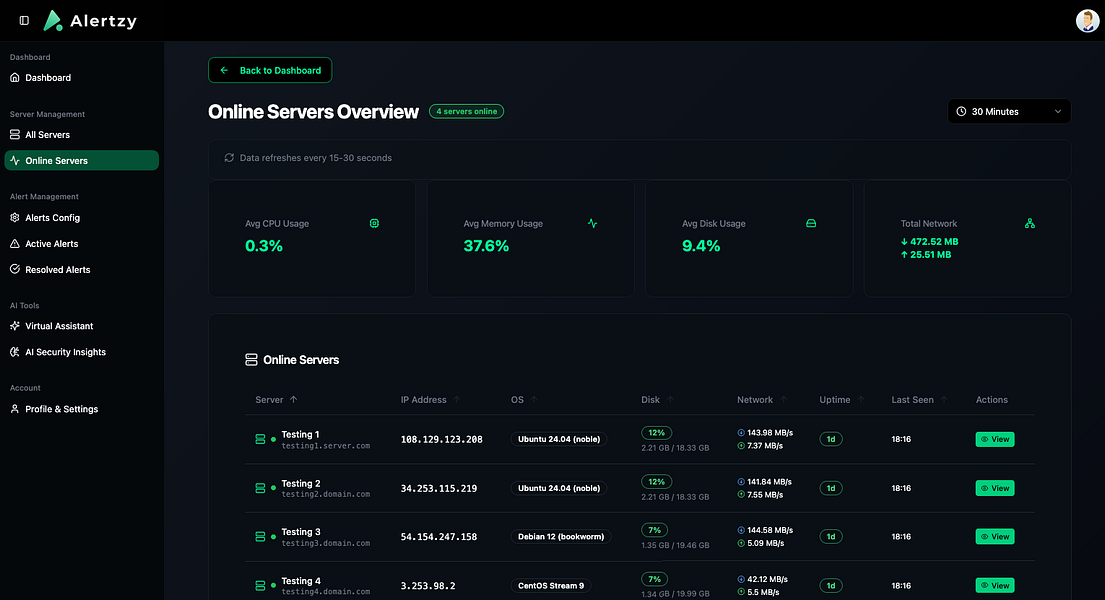Click IP address 3.253.98.2
The width and height of the screenshot is (1105, 600).
pos(428,585)
